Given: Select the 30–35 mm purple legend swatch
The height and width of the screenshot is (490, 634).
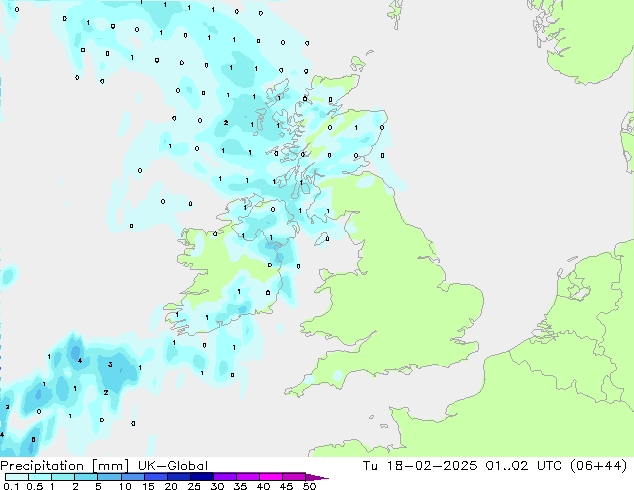Looking at the screenshot, I should point(225,477).
